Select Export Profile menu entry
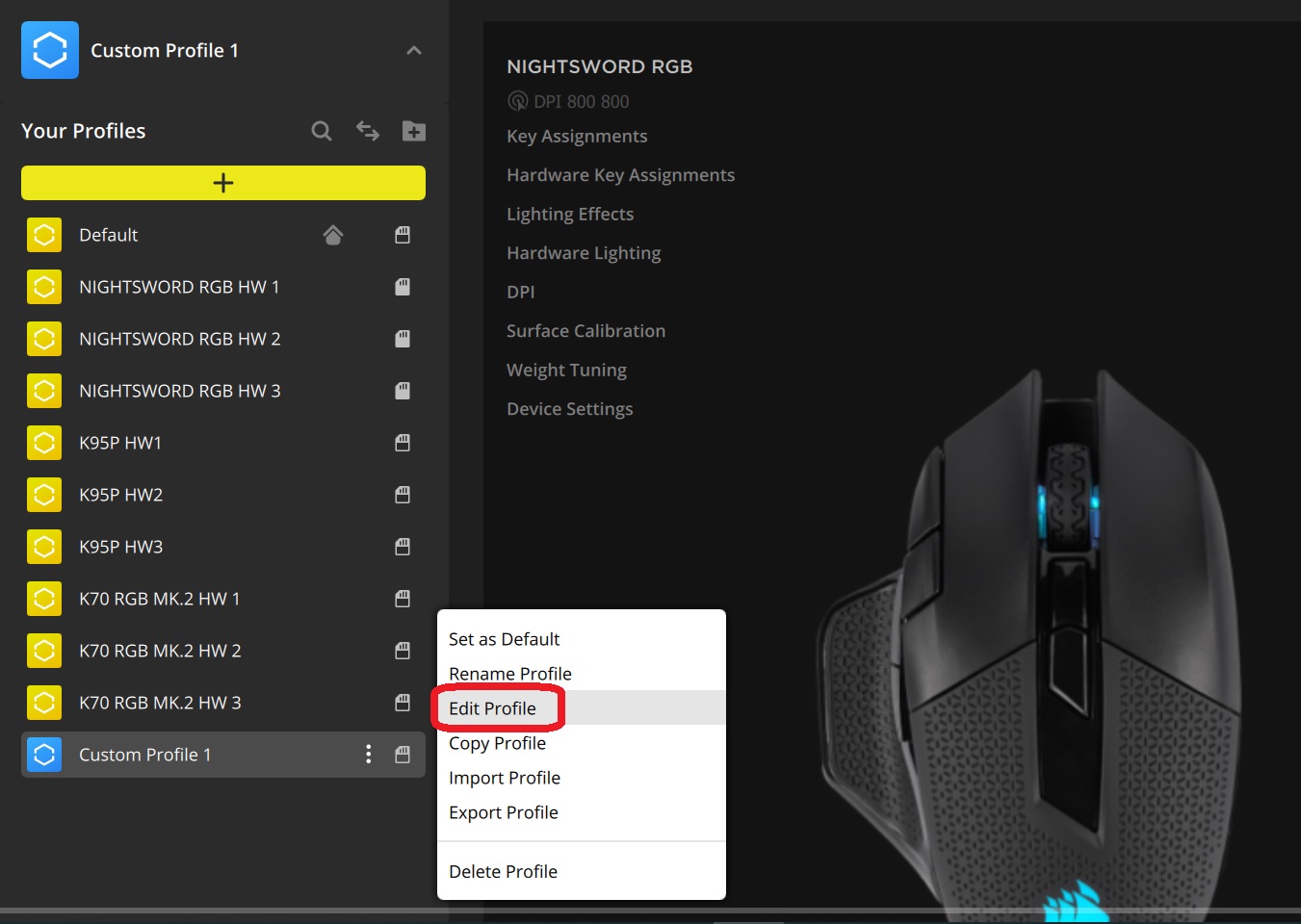This screenshot has width=1301, height=924. pos(503,812)
